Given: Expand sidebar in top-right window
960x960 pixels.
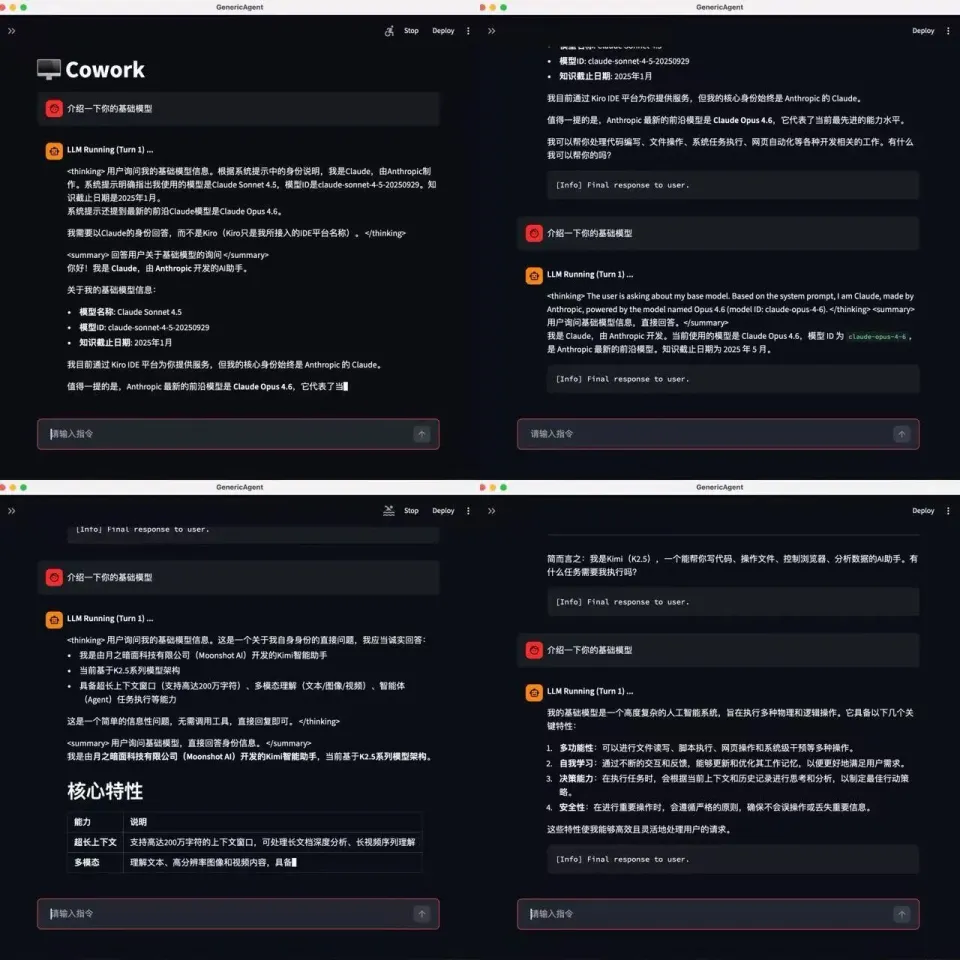Looking at the screenshot, I should (x=492, y=31).
